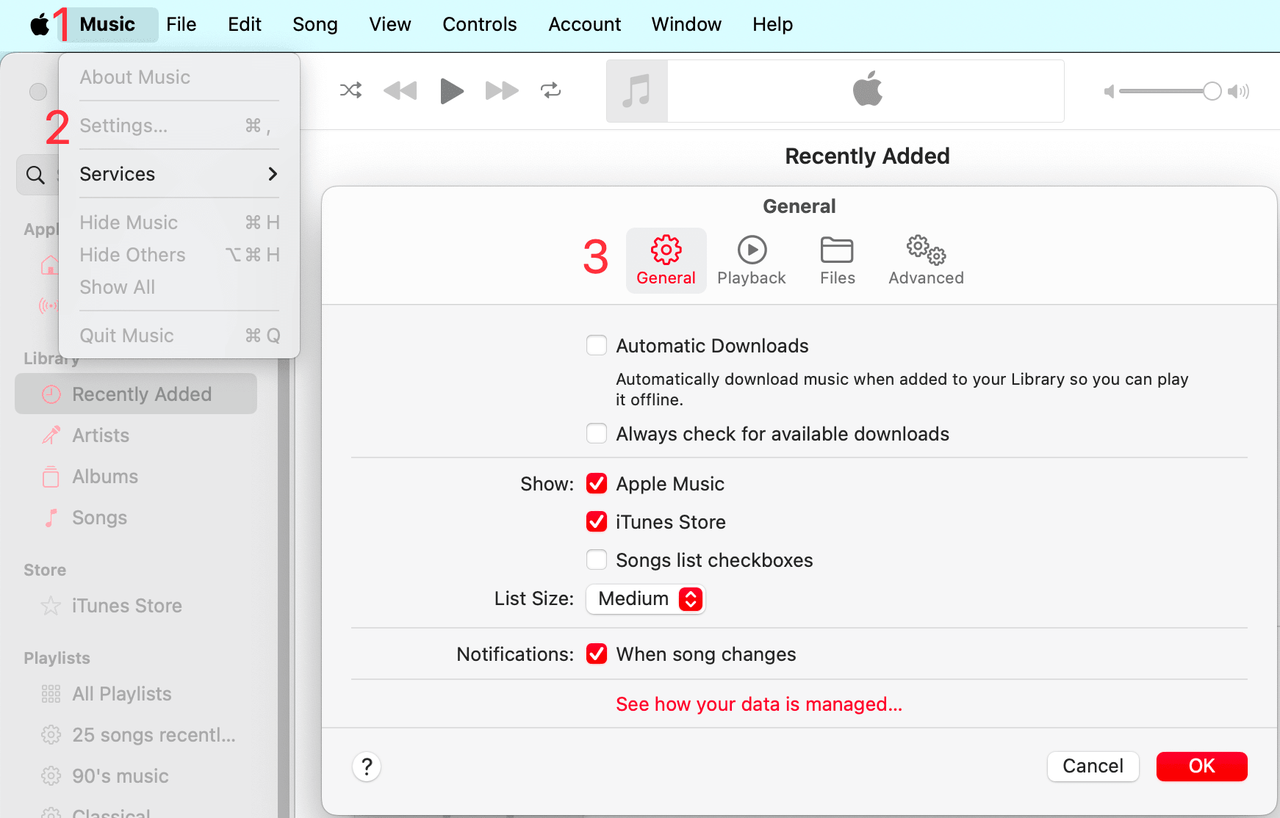Screen dimensions: 1280x818
Task: Choose Hide Others menu item
Action: coord(179,255)
